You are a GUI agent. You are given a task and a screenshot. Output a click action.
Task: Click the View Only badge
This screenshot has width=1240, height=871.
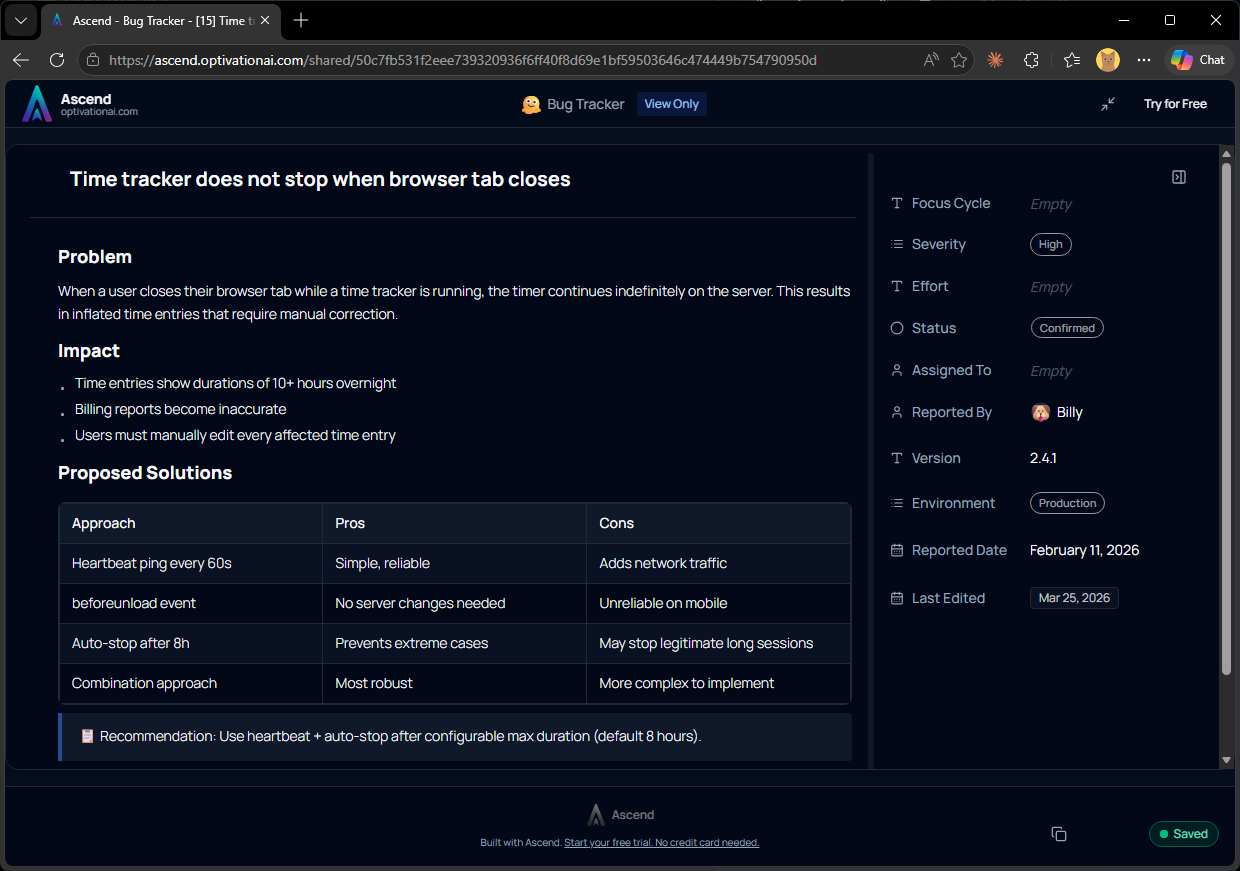click(x=672, y=104)
